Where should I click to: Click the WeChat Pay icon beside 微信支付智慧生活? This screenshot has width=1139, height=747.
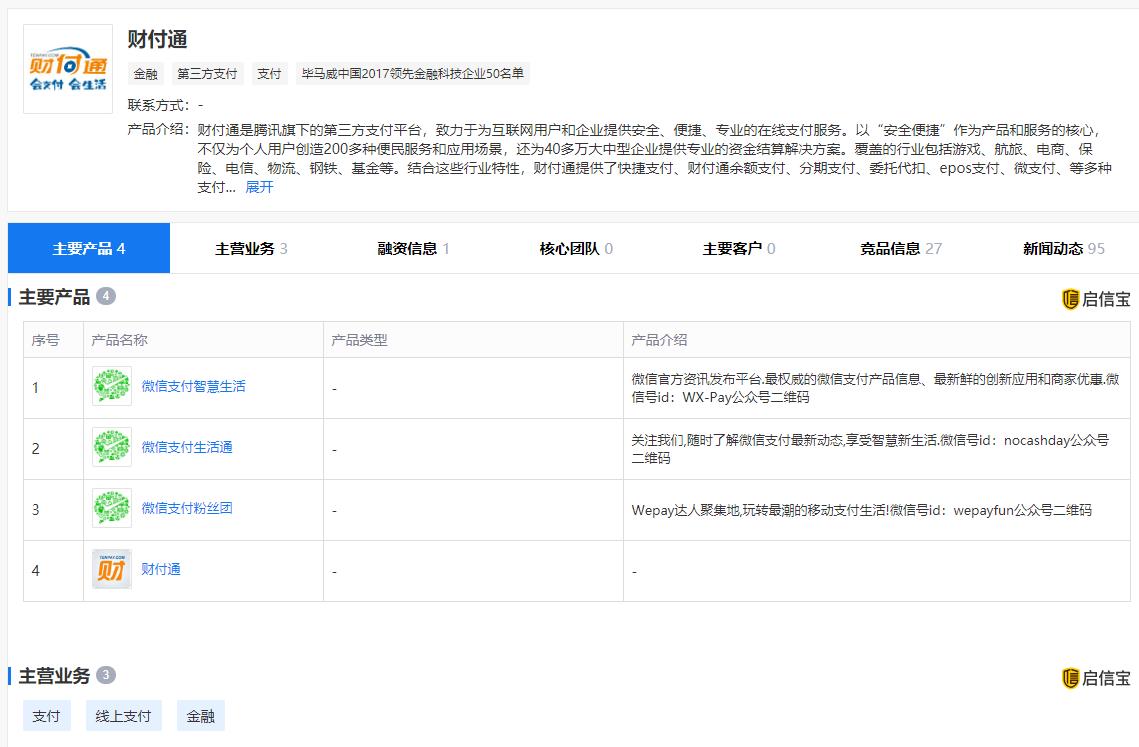coord(110,384)
